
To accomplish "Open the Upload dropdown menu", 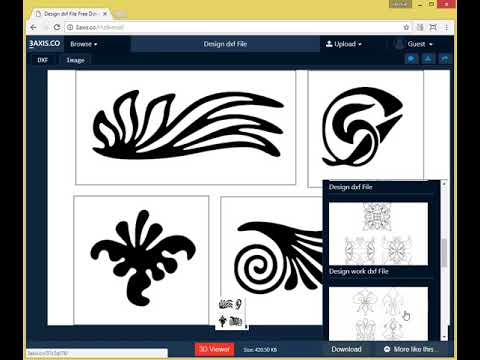I will pos(344,44).
